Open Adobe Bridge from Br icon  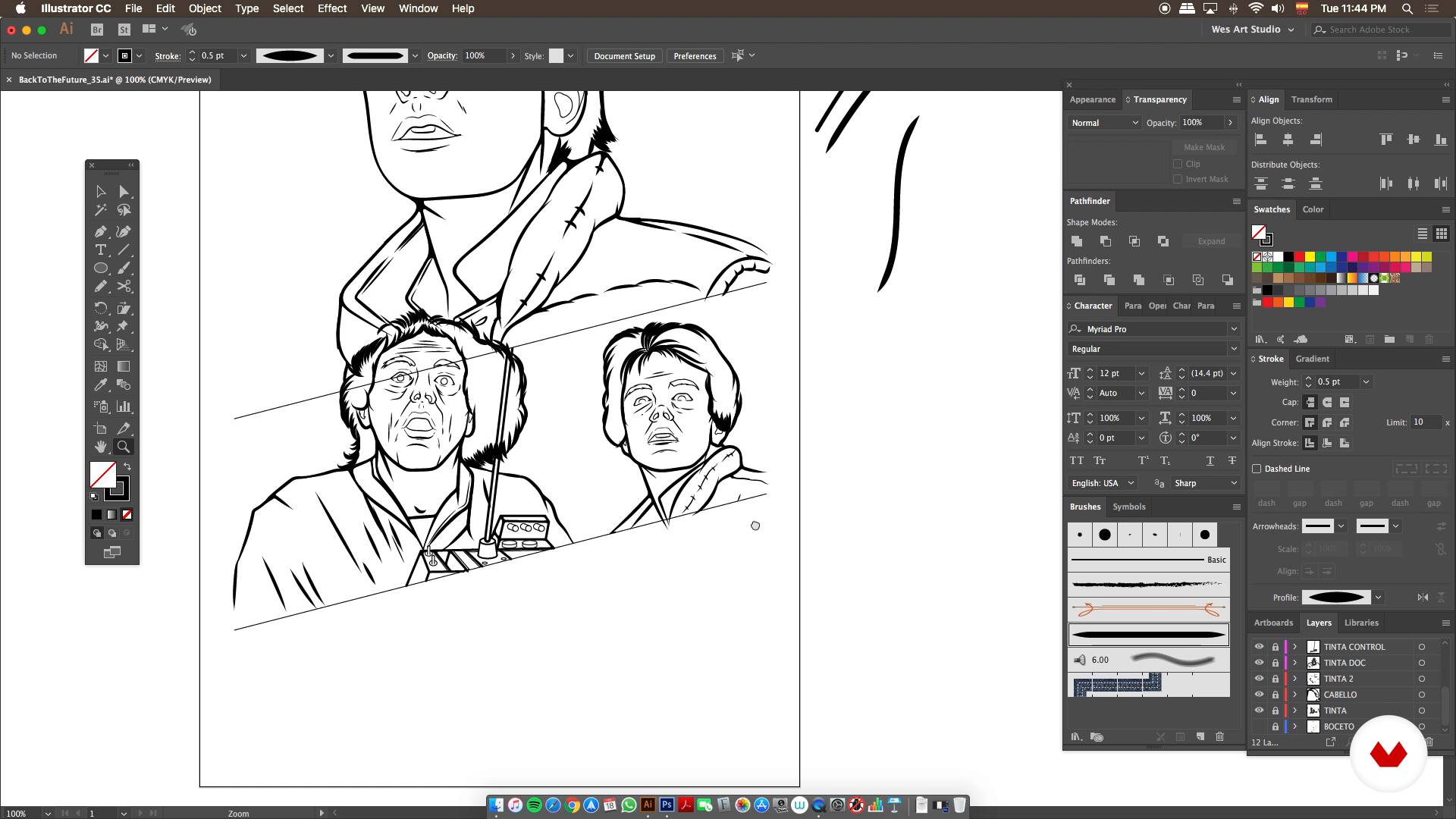click(97, 30)
